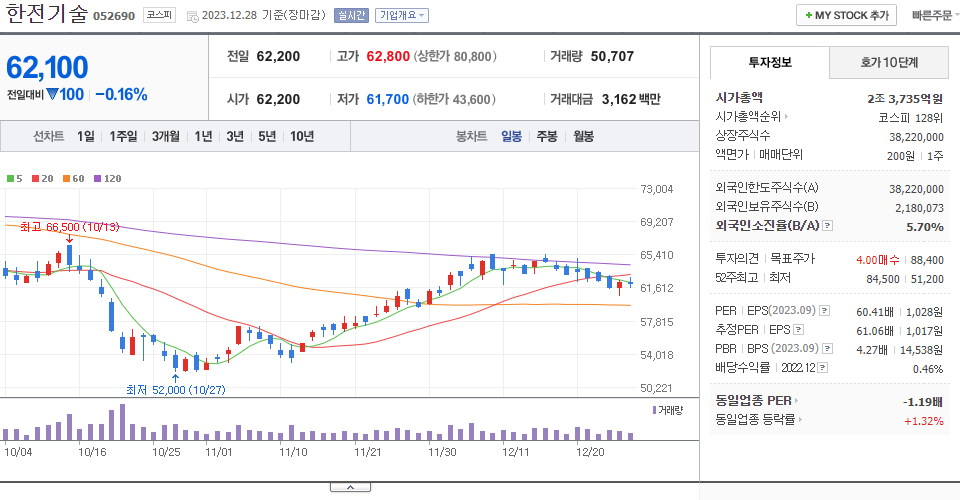Click the 최고 66,500 (10/13) chart marker

(x=69, y=227)
